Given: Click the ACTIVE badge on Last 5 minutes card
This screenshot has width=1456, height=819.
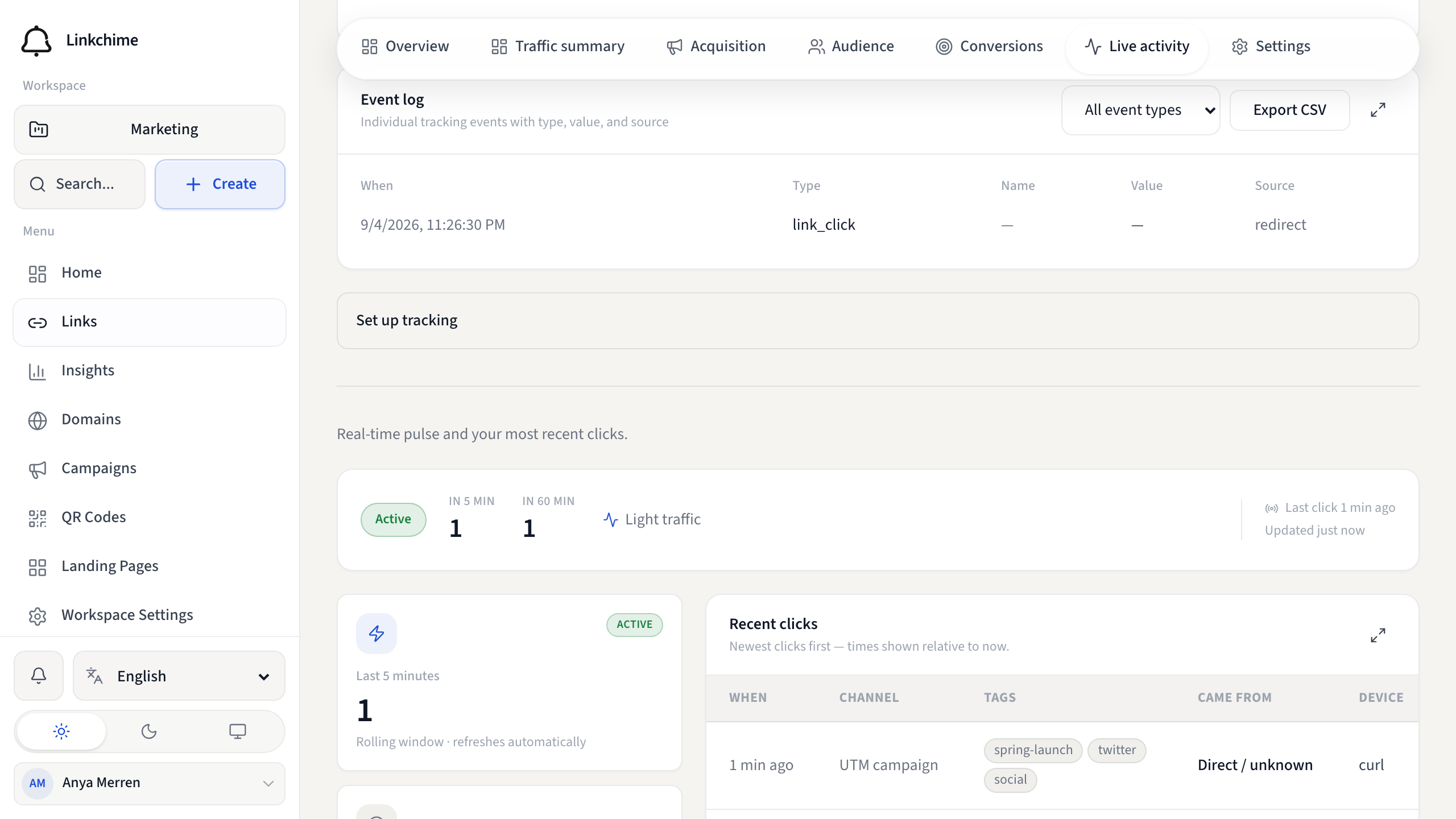Looking at the screenshot, I should point(634,624).
